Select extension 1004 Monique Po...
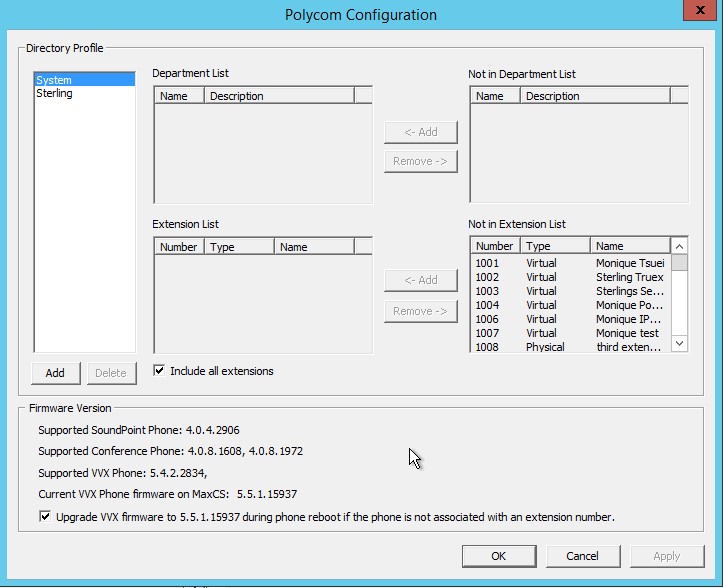The image size is (723, 588). click(x=570, y=305)
